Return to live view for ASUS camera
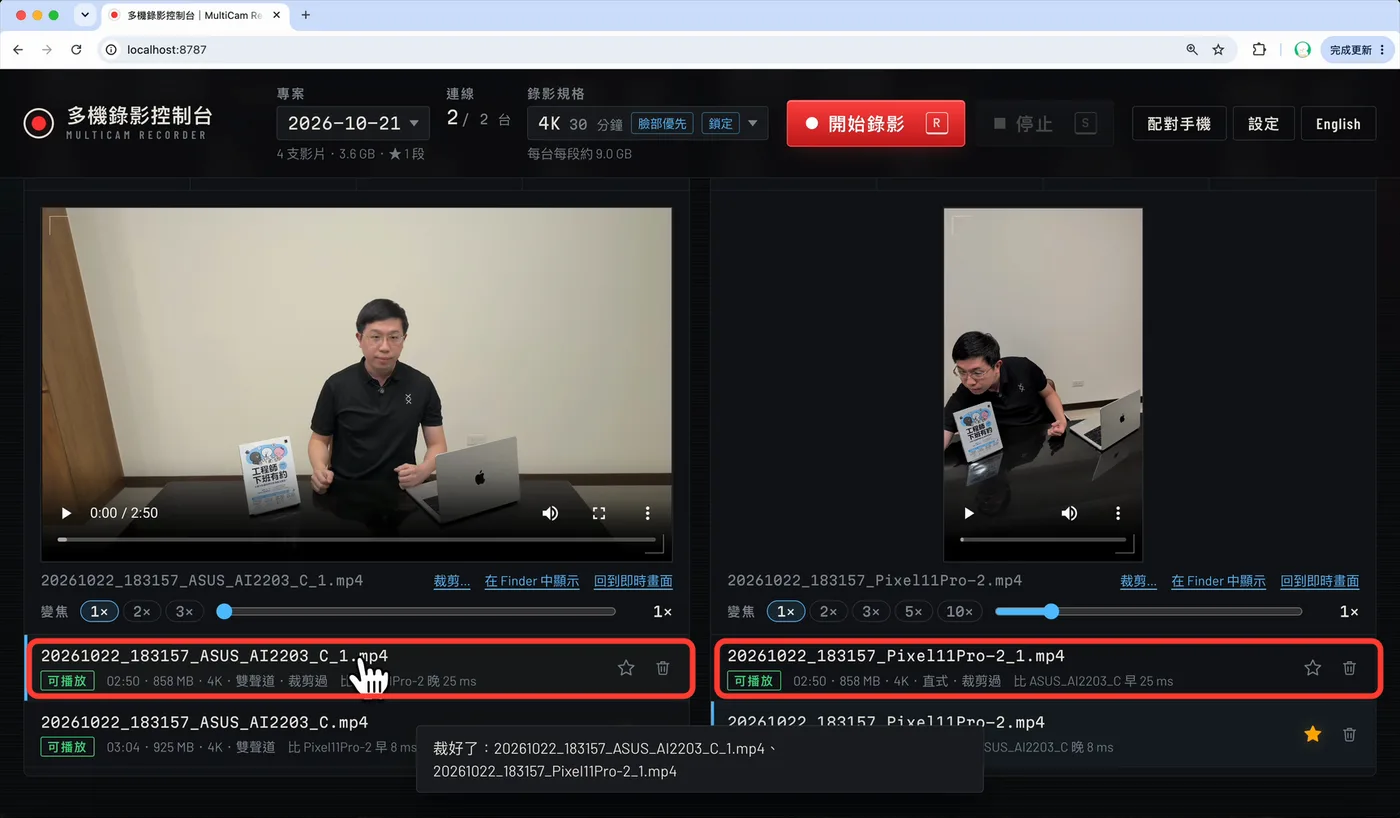The image size is (1400, 818). [633, 581]
